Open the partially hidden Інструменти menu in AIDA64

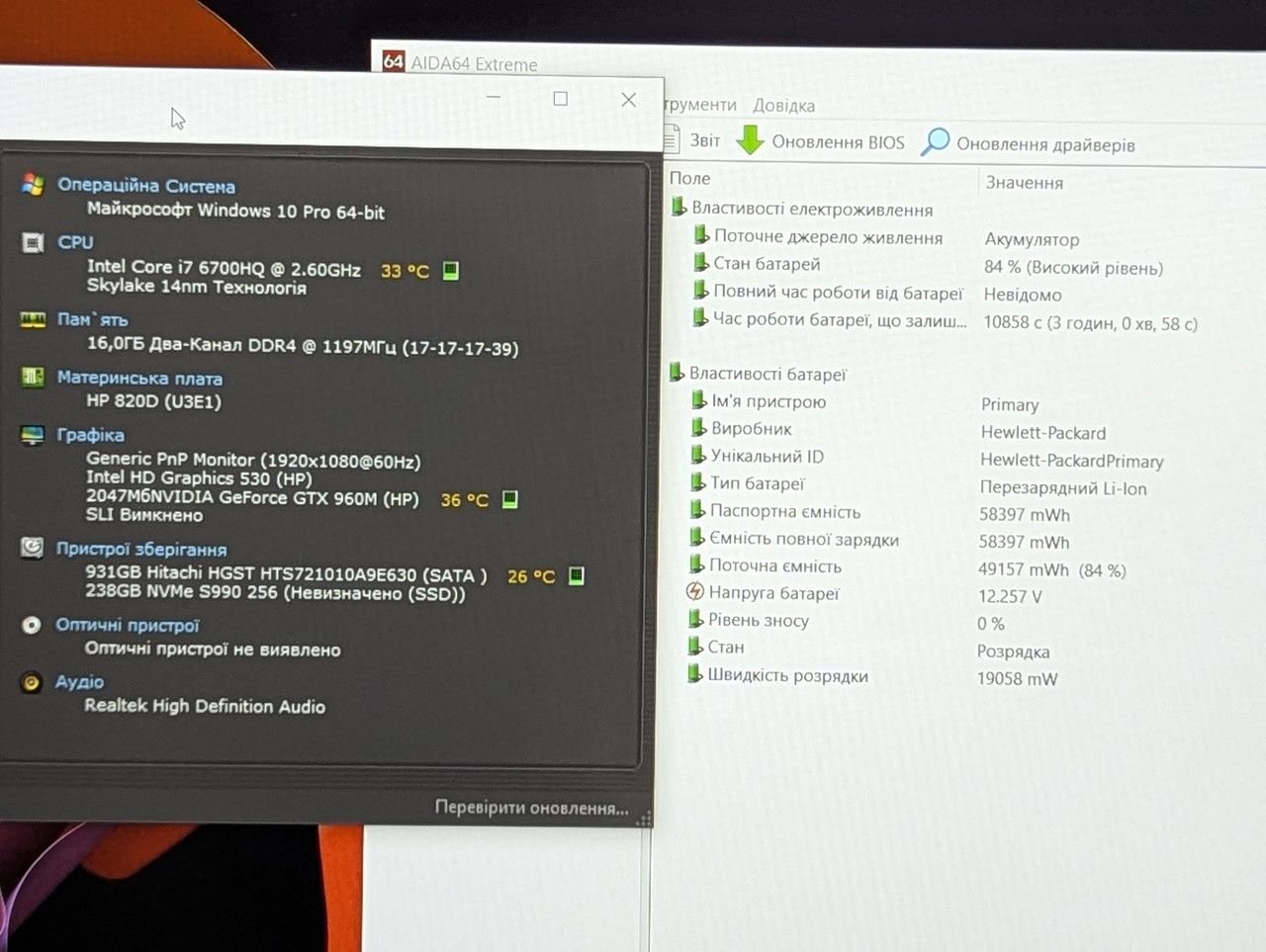point(700,105)
